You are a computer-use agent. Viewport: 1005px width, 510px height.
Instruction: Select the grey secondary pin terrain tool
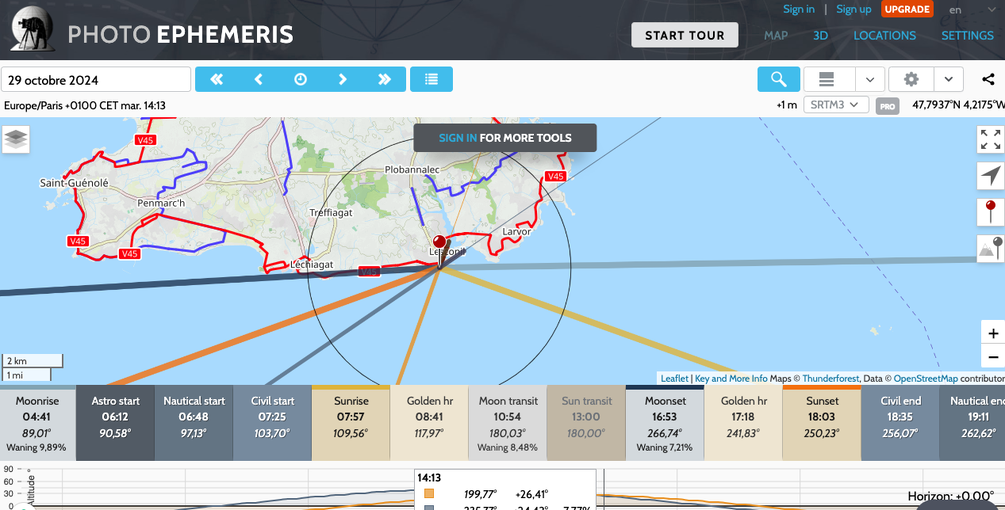click(990, 249)
